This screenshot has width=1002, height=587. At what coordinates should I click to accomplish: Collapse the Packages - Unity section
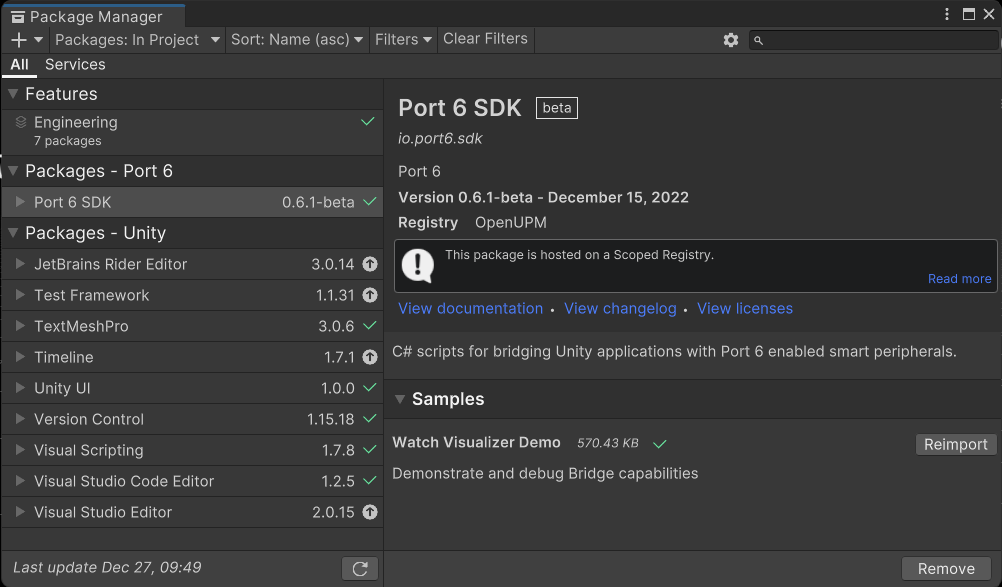13,233
